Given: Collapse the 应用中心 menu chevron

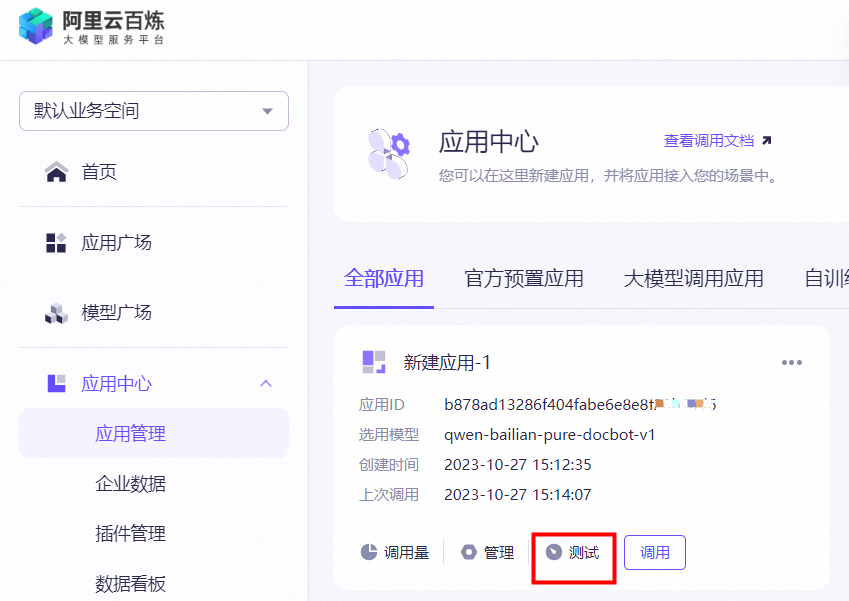Looking at the screenshot, I should pos(266,383).
